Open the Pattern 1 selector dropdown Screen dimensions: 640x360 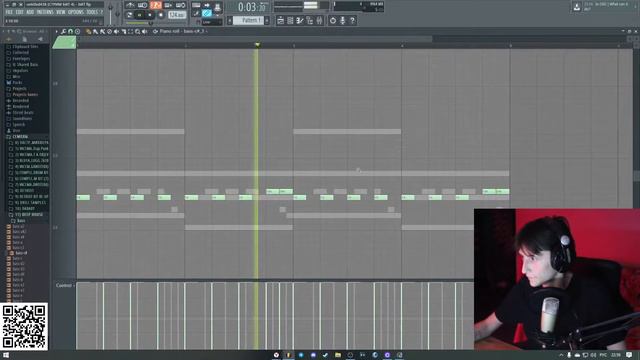pyautogui.click(x=249, y=20)
